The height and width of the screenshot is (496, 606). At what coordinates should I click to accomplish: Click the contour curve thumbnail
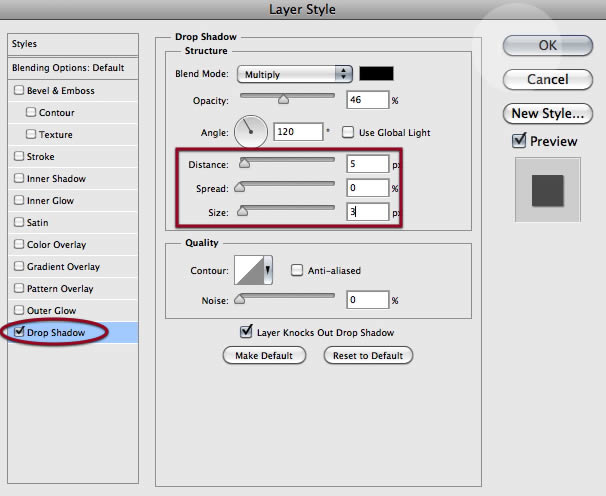(249, 270)
